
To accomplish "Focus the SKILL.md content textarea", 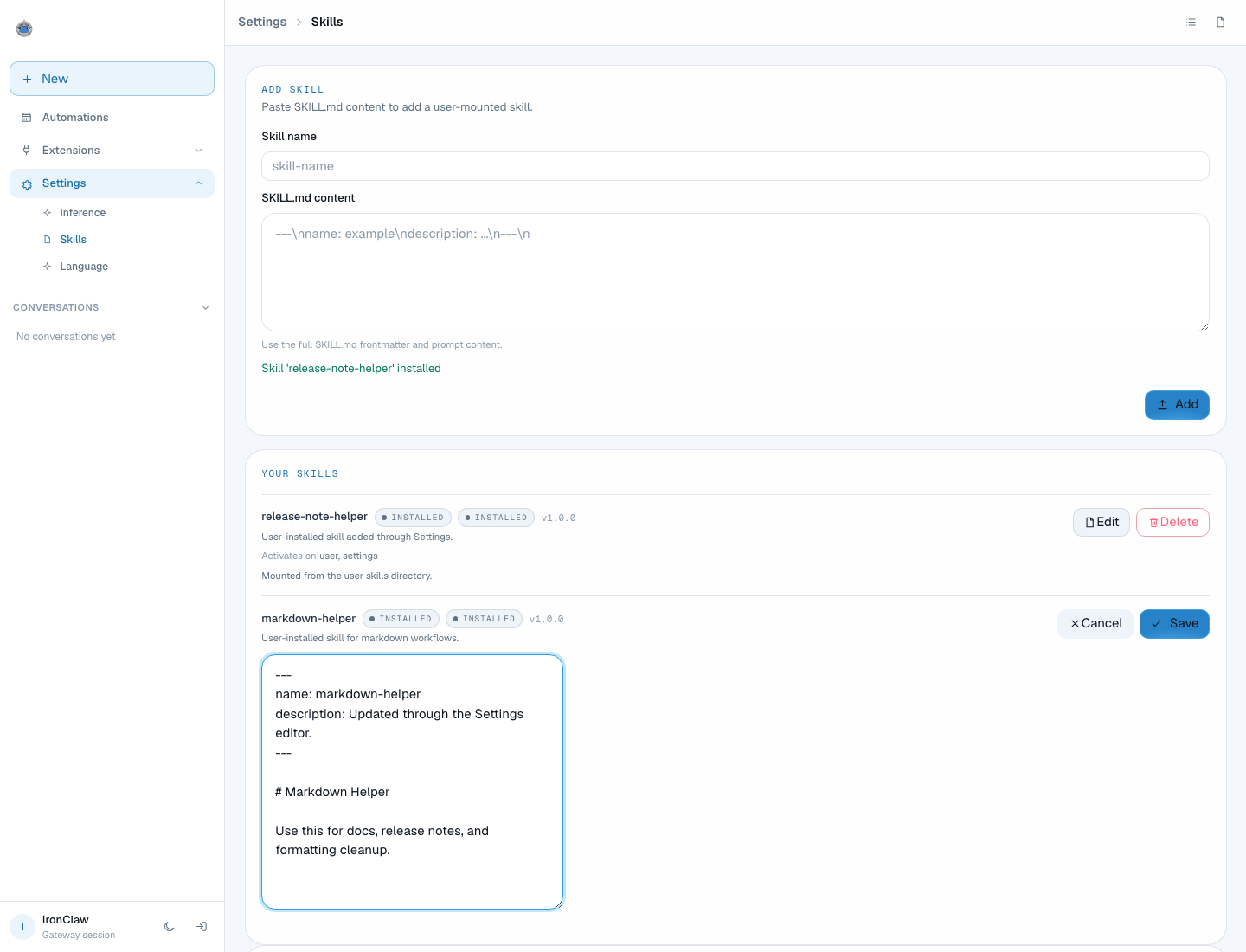I will point(735,272).
